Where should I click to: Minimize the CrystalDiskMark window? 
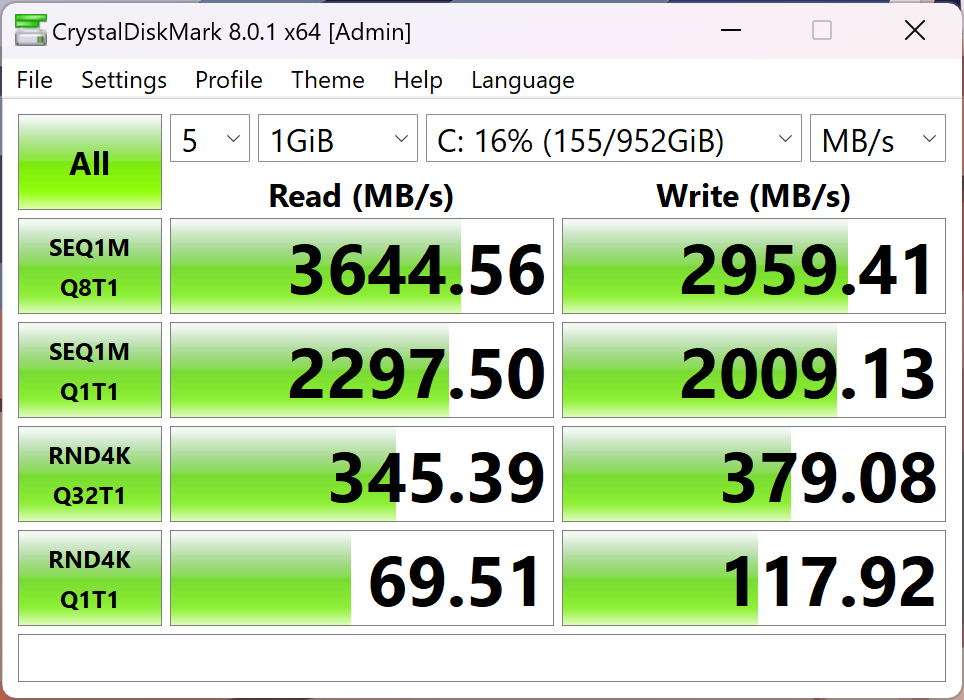point(730,31)
